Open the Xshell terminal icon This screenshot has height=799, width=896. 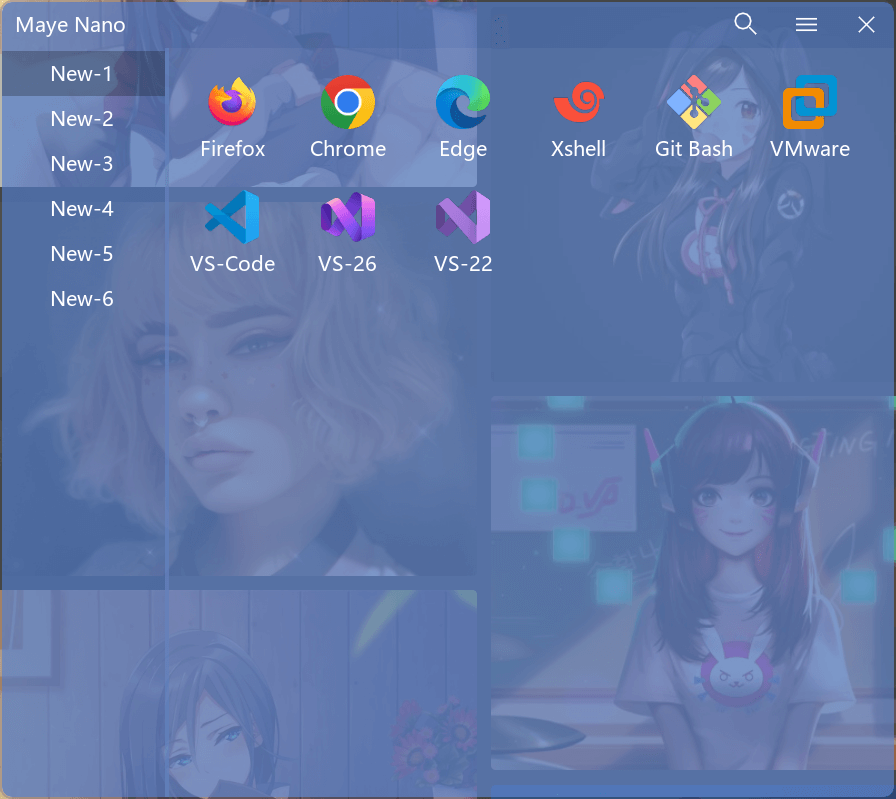coord(578,103)
